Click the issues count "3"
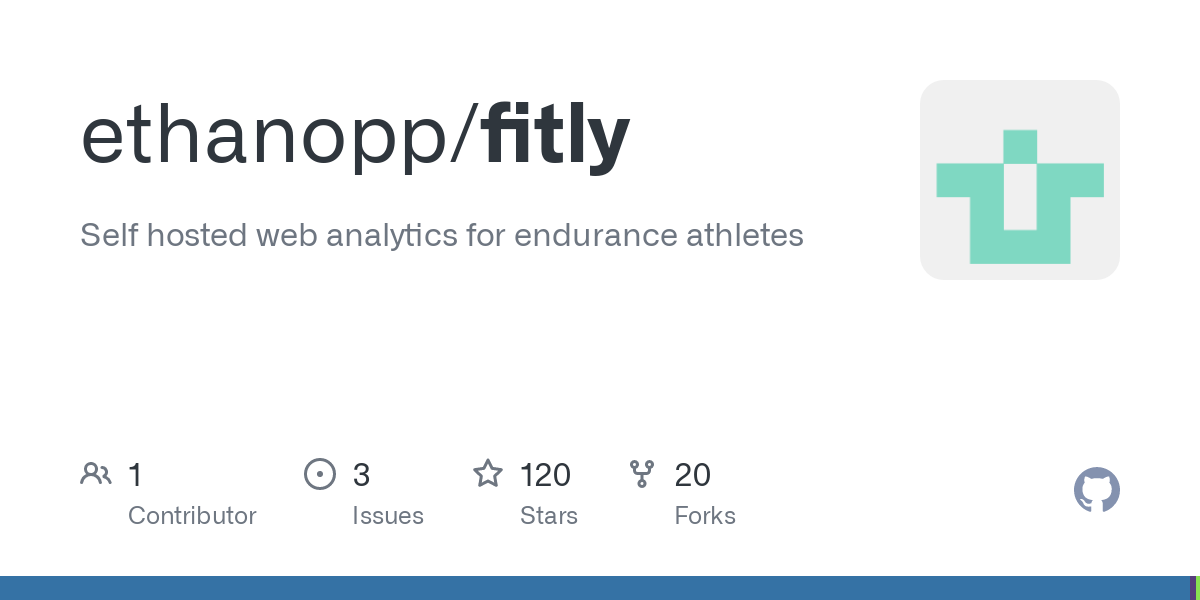Image resolution: width=1200 pixels, height=600 pixels. tap(361, 475)
